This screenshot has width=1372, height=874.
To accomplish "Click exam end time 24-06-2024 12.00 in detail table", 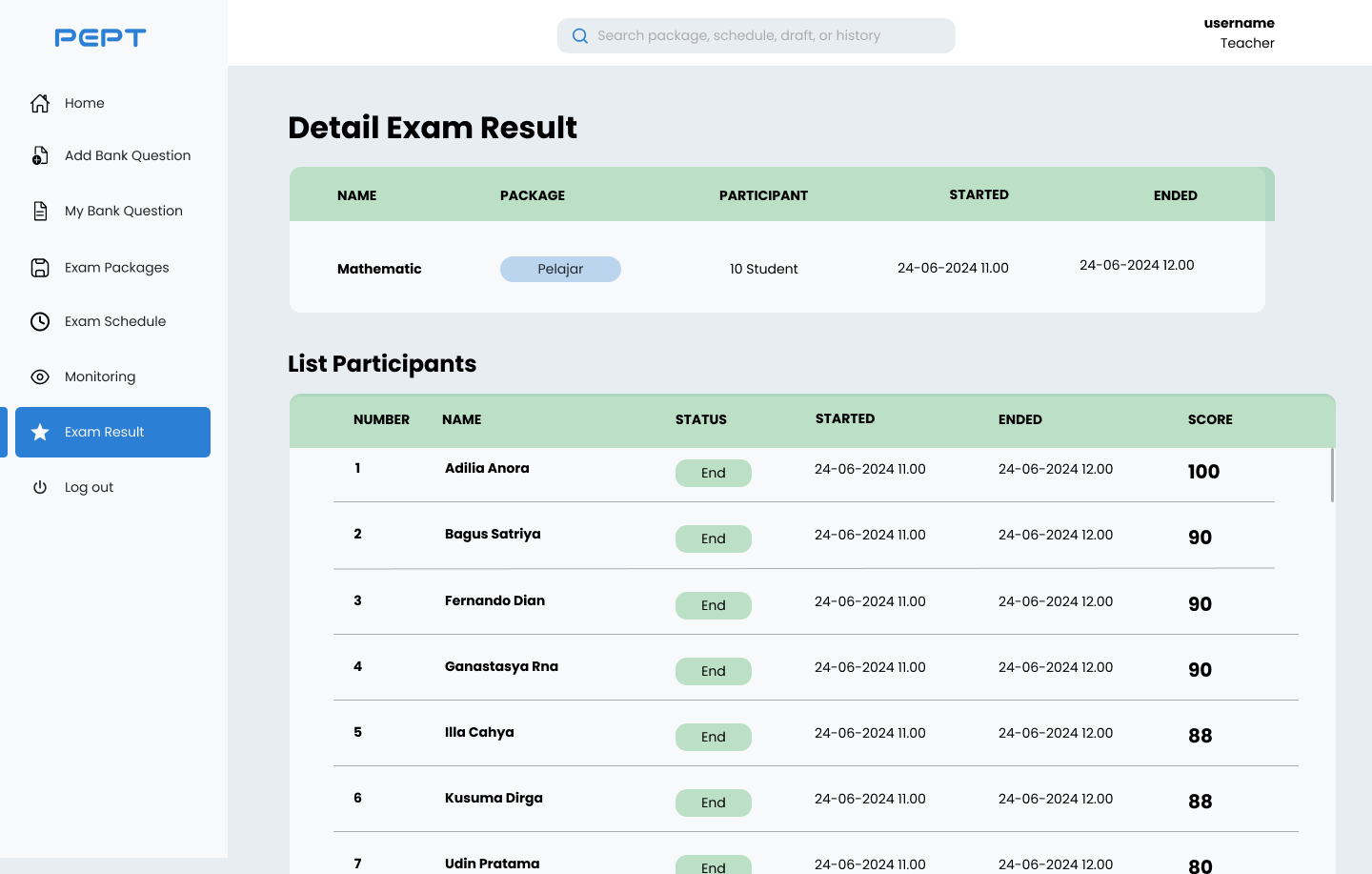I will coord(1137,265).
